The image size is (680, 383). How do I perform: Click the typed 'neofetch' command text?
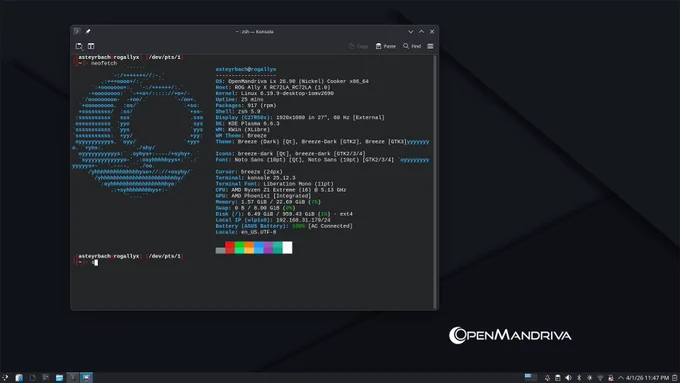pos(104,63)
